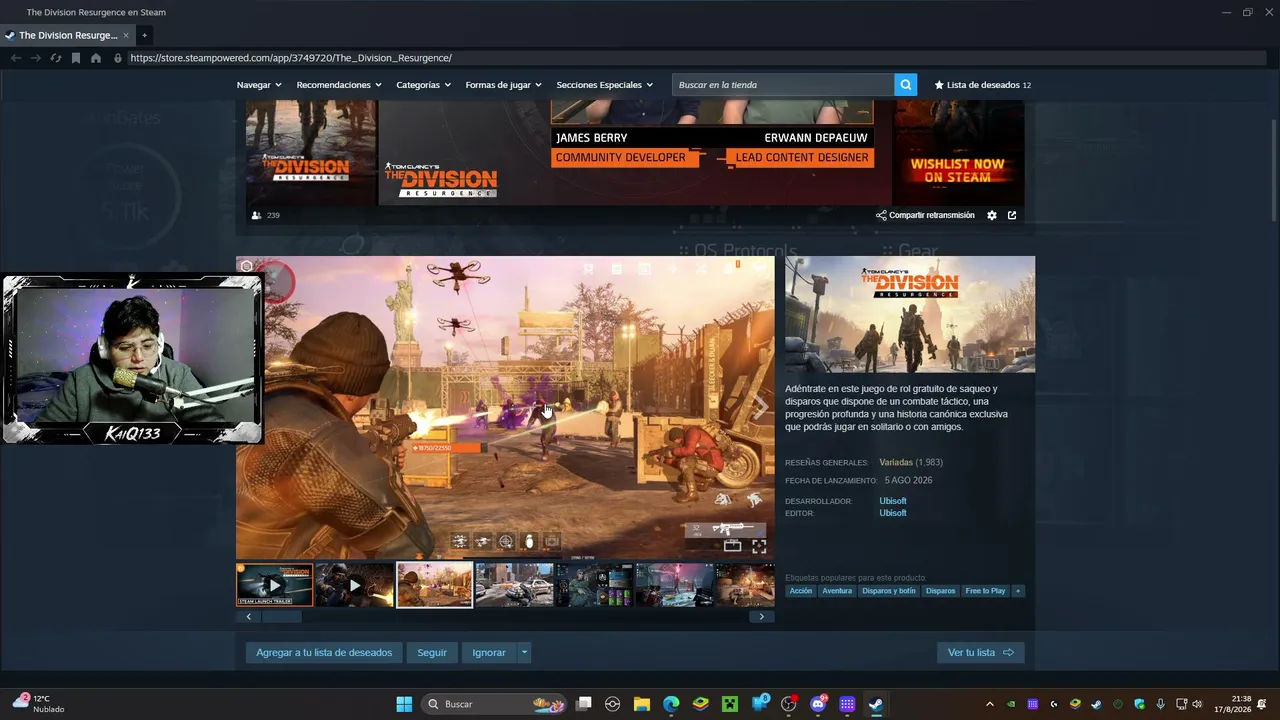Click the browser forward arrow
This screenshot has height=720, width=1280.
(36, 58)
